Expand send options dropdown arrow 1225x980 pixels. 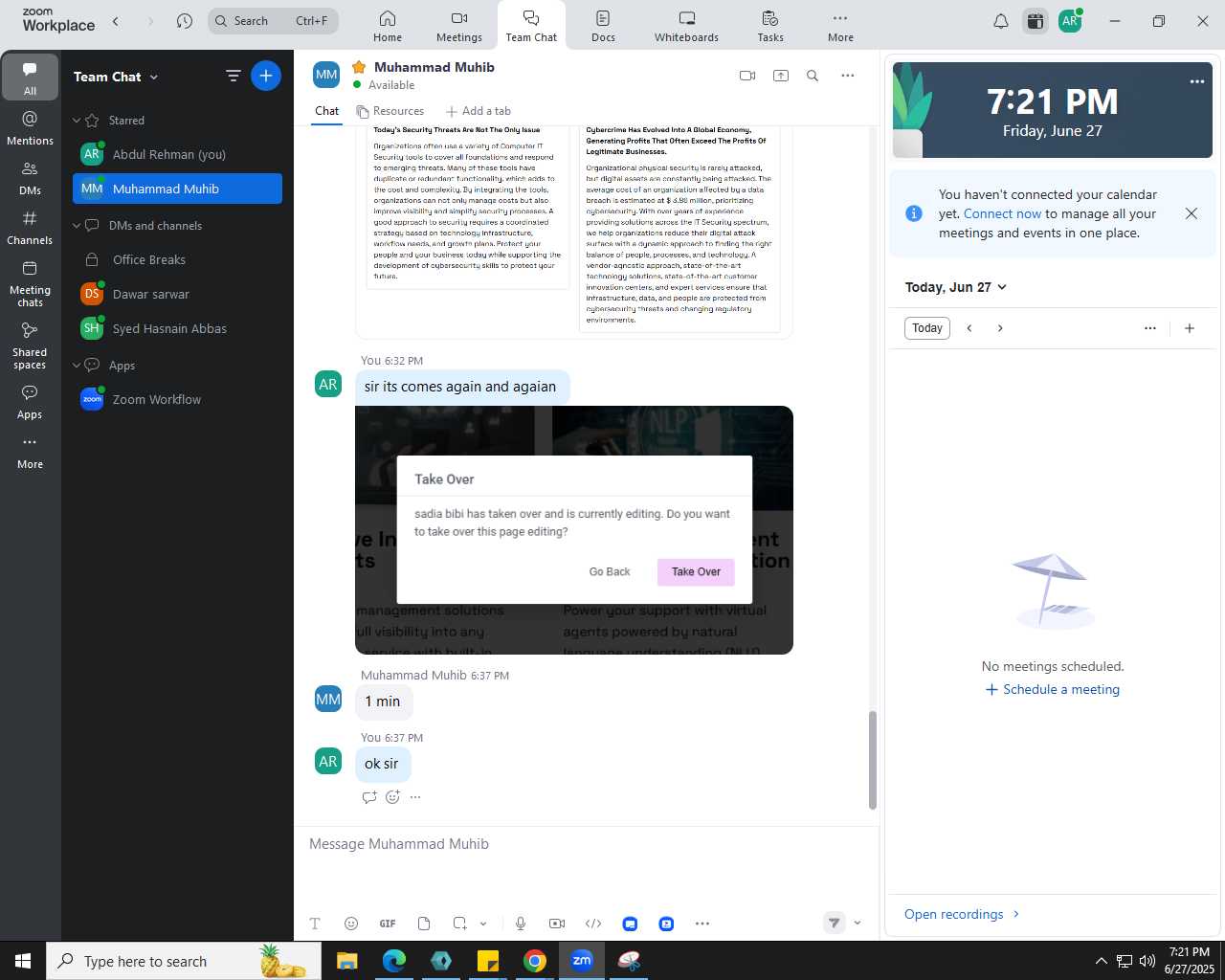coord(857,923)
